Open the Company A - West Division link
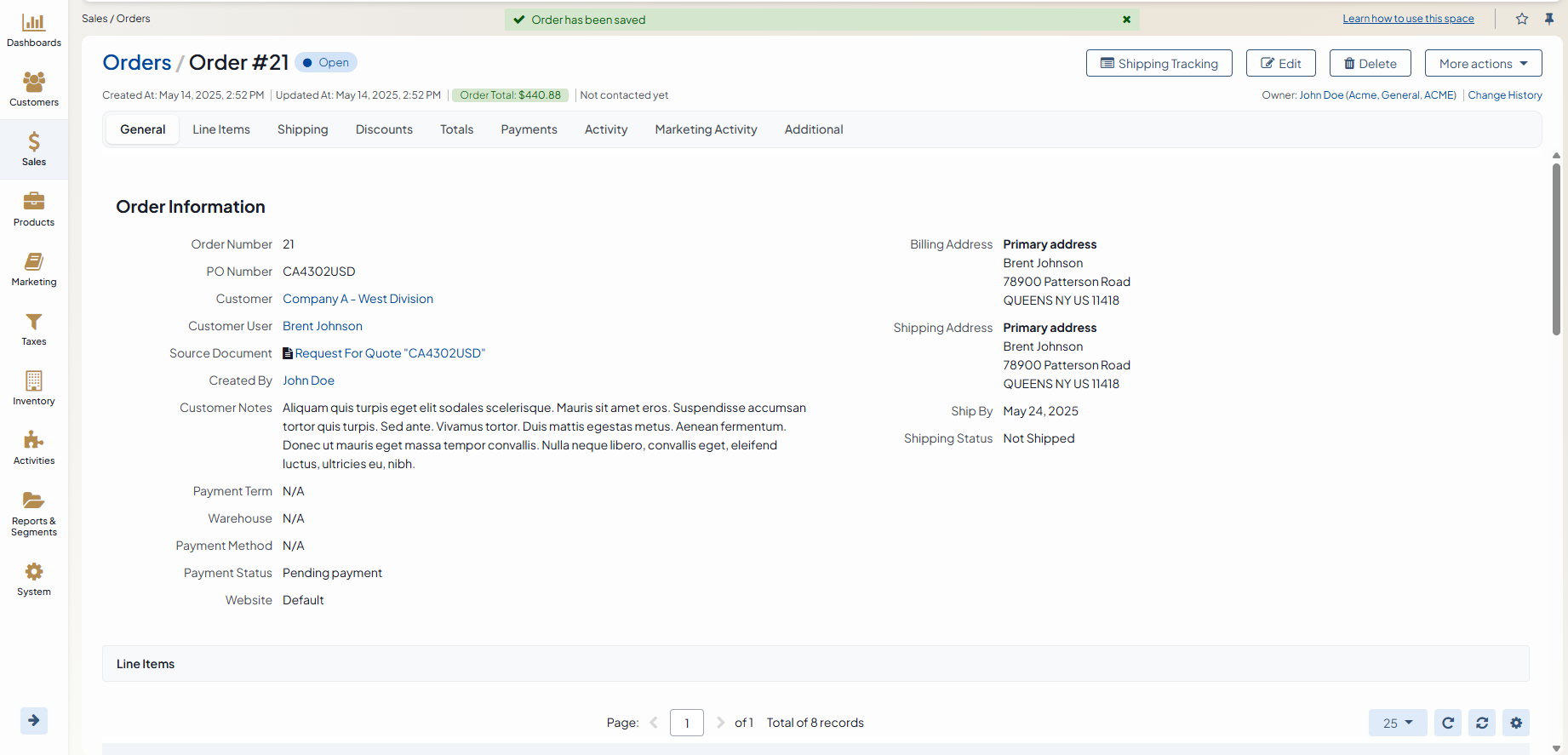 tap(358, 299)
